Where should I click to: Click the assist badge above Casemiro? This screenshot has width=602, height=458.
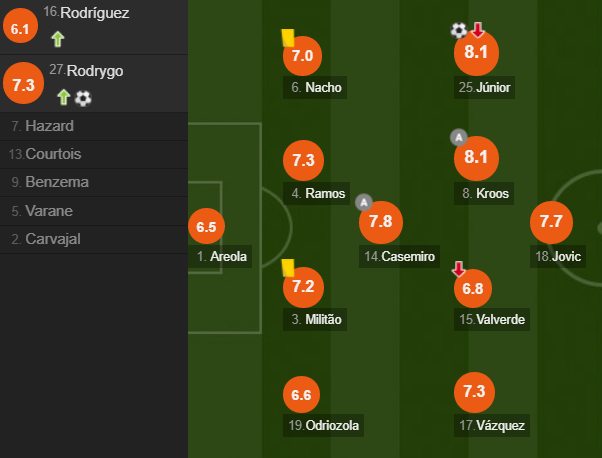coord(364,202)
